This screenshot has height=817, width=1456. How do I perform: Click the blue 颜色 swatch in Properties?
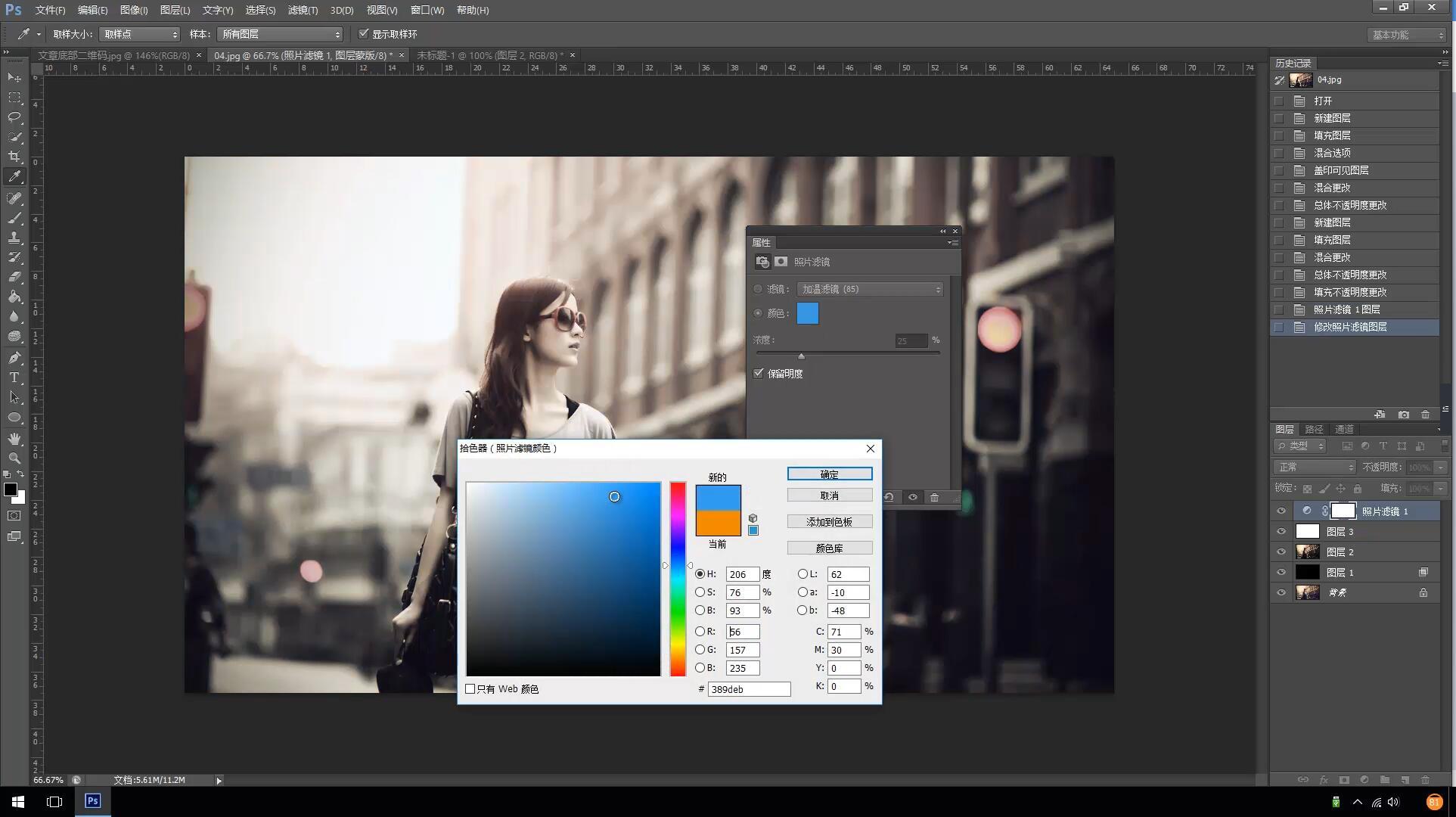(x=807, y=313)
